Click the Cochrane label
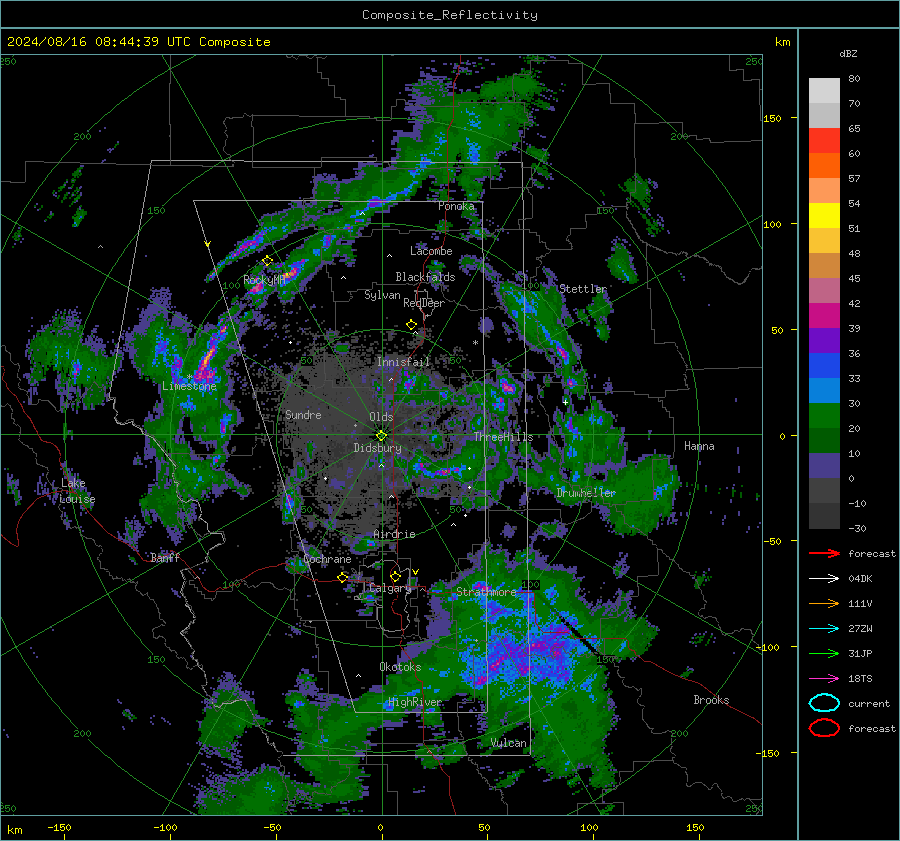The width and height of the screenshot is (900, 841). coord(327,559)
